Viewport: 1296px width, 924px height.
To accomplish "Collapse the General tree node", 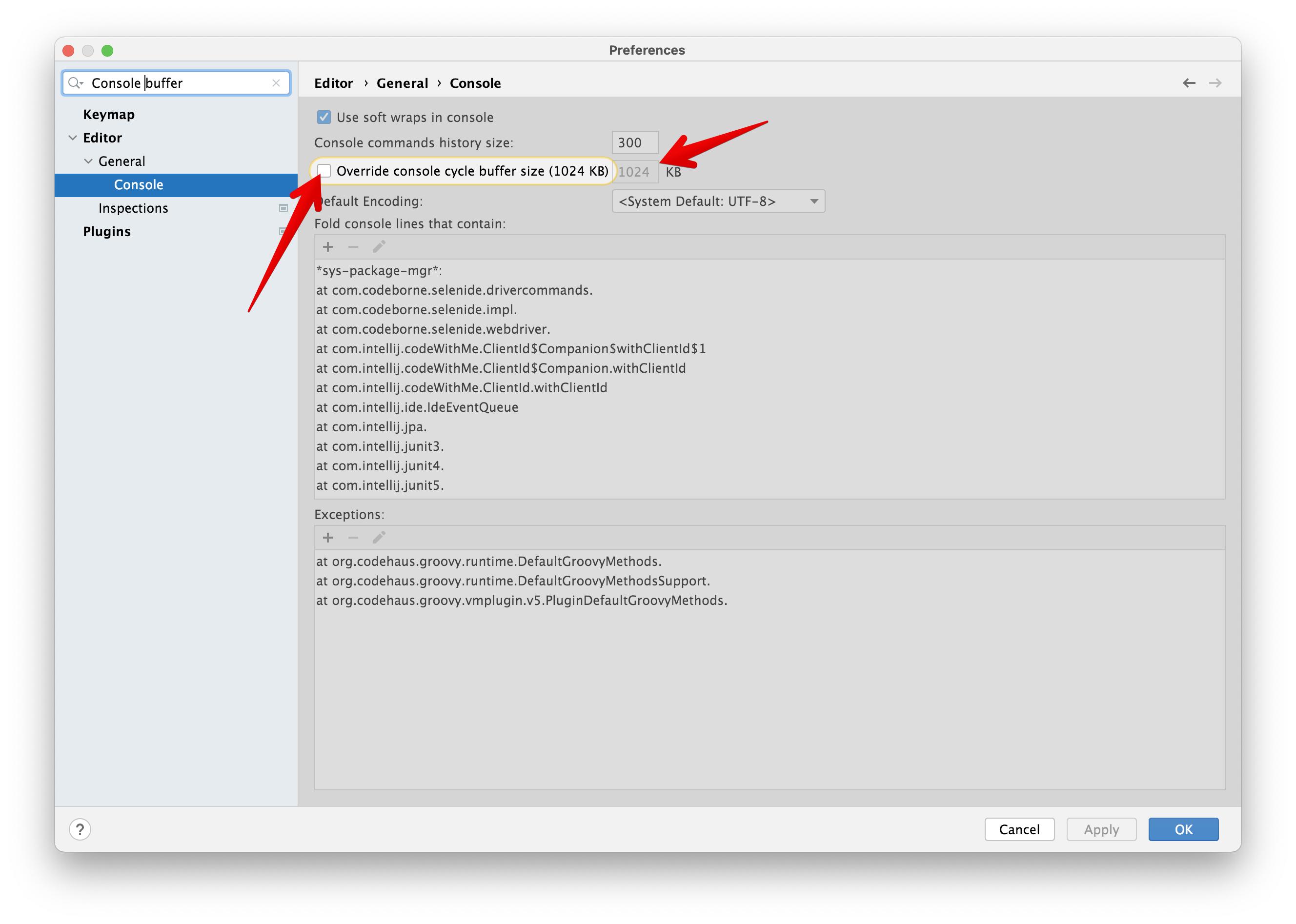I will tap(88, 161).
